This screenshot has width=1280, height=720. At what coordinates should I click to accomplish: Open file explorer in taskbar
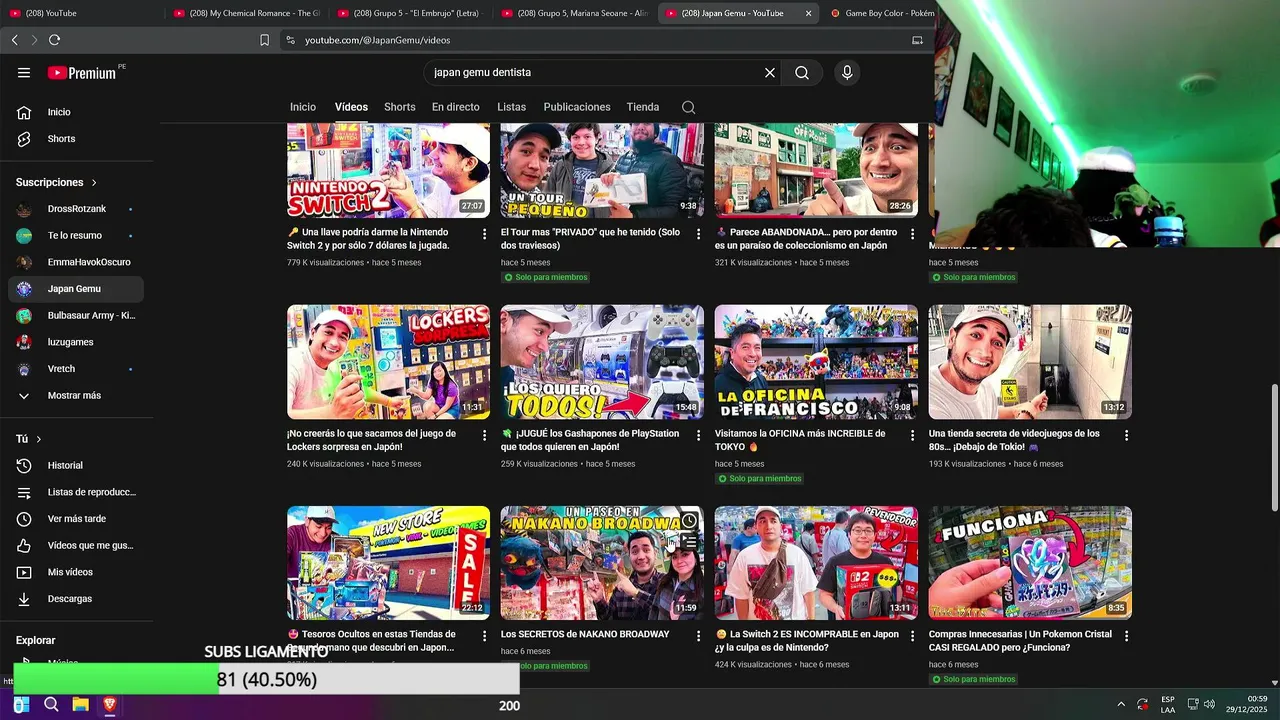coord(80,705)
